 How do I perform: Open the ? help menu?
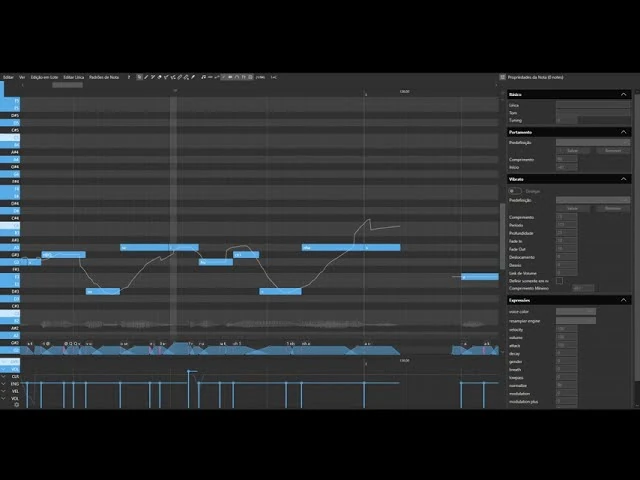(x=129, y=77)
